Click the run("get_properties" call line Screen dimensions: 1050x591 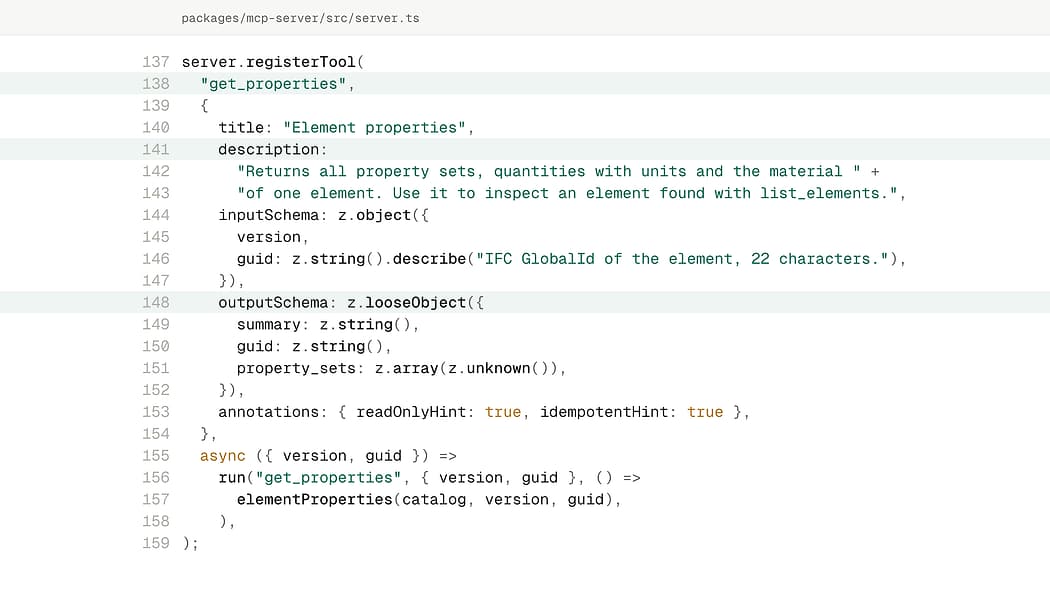point(429,478)
